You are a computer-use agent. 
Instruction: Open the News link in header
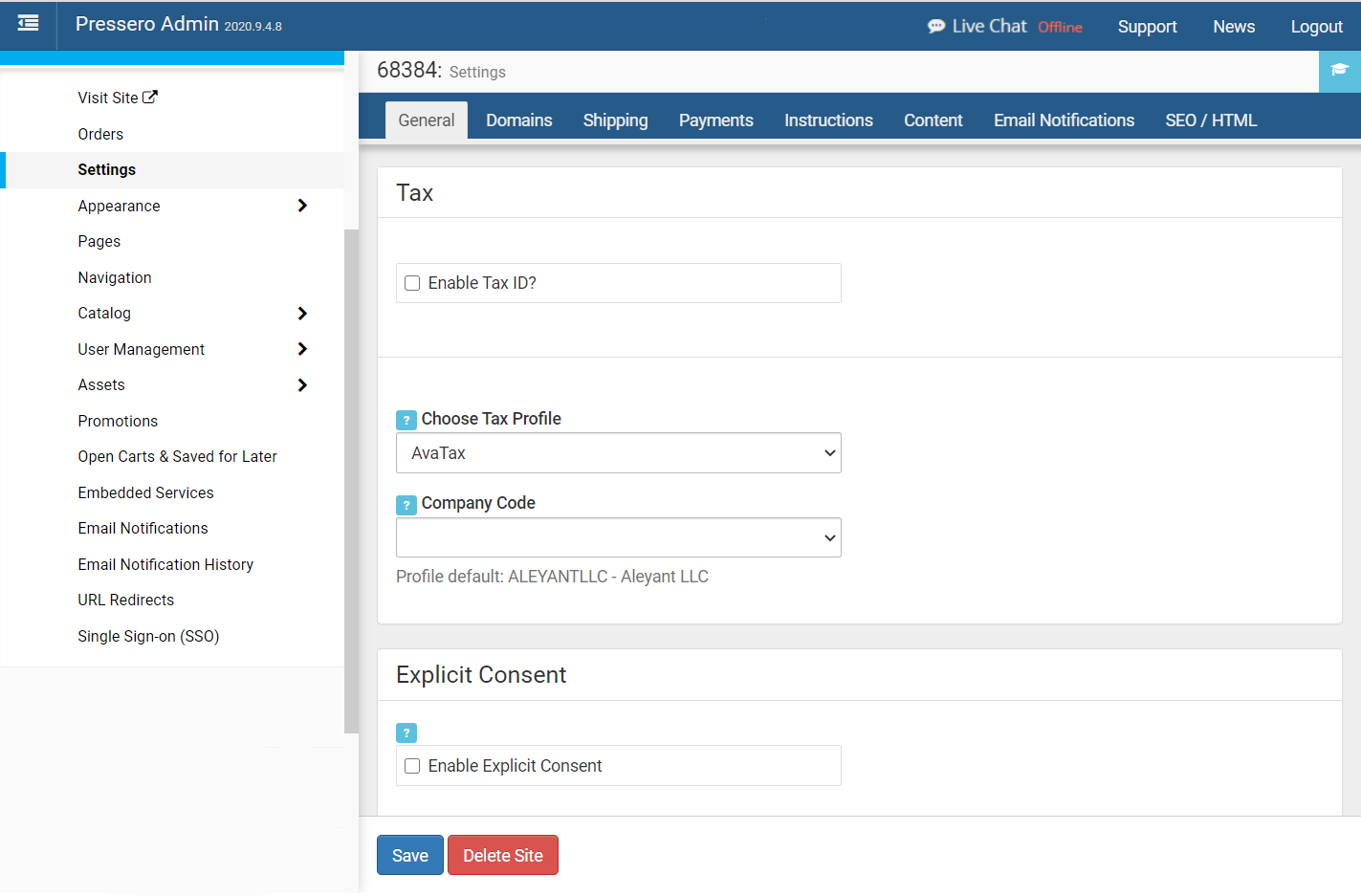click(1234, 27)
